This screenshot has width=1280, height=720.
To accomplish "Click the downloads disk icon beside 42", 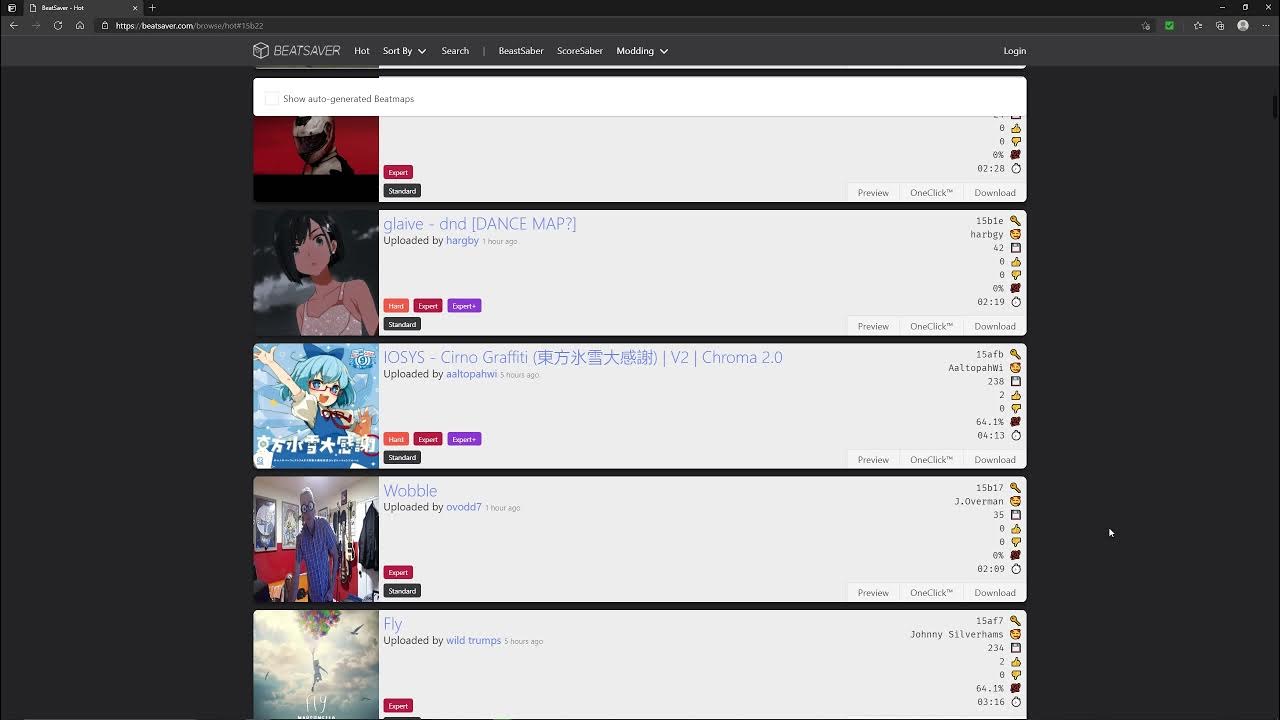I will point(1015,248).
